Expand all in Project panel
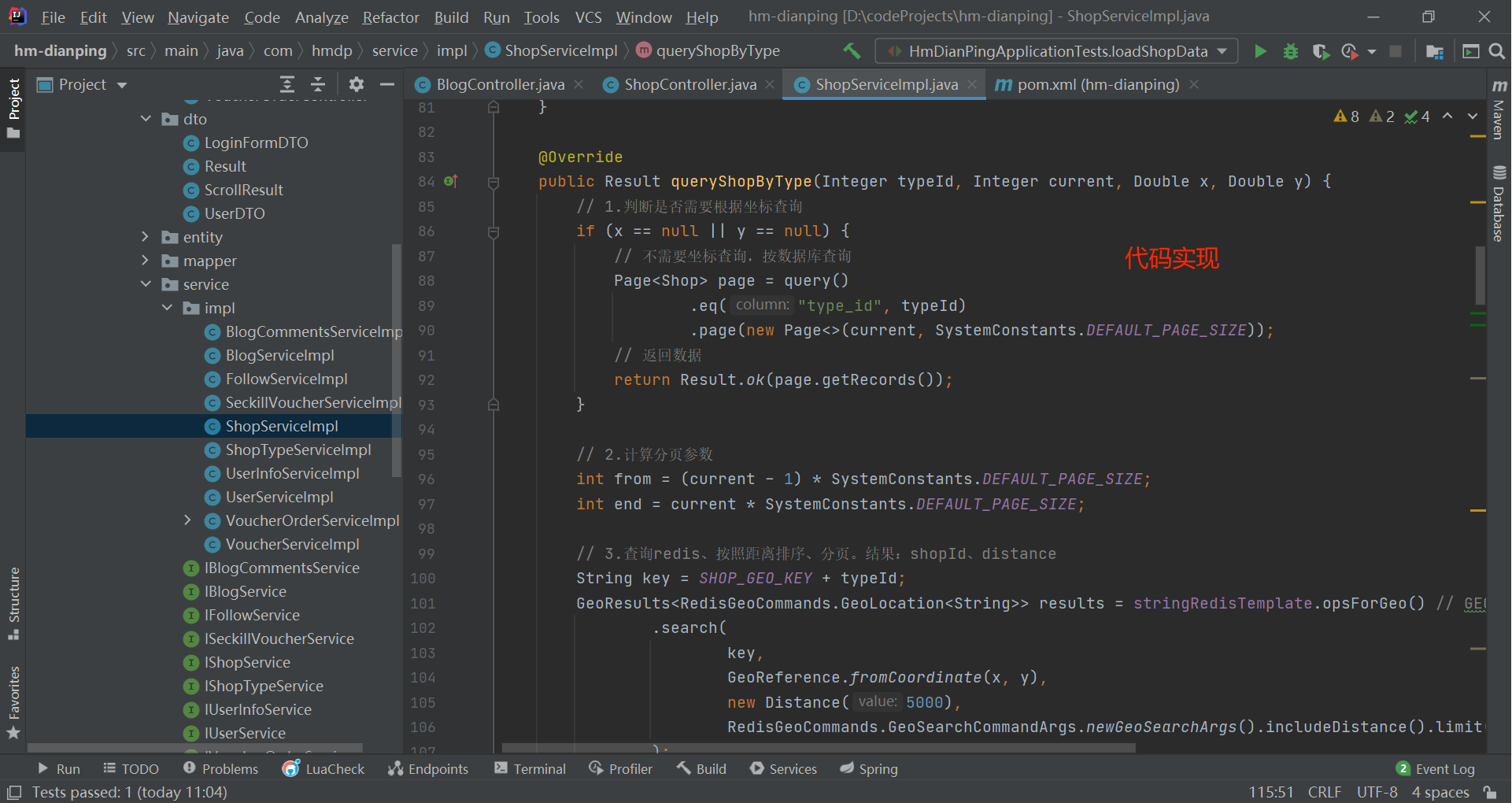 (287, 84)
